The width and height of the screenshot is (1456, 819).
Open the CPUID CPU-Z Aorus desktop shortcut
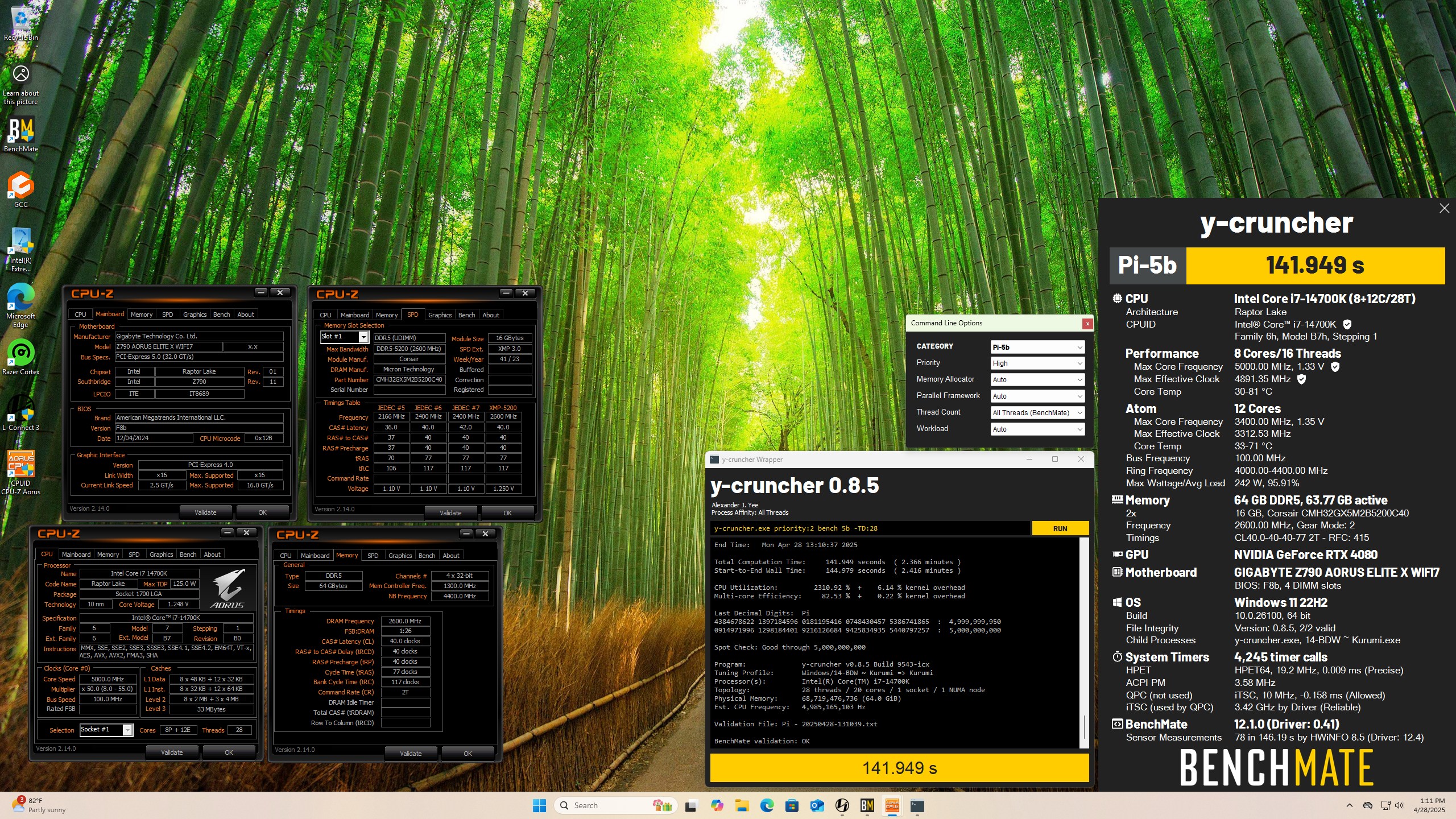point(20,472)
